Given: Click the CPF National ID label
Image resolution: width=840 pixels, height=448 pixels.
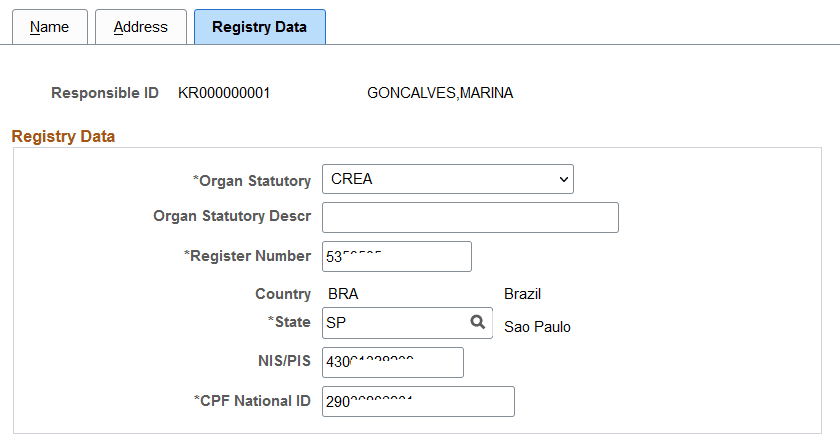Looking at the screenshot, I should [252, 401].
